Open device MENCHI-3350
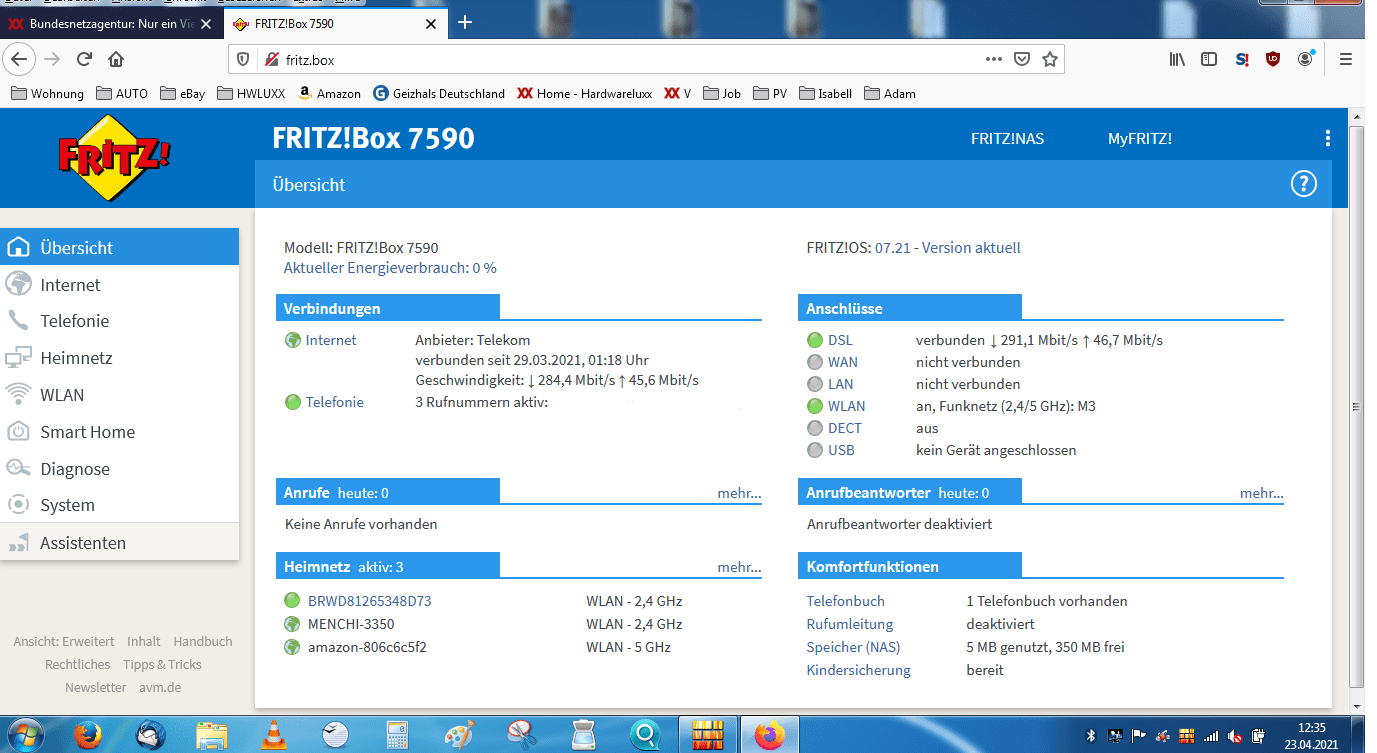Viewport: 1377px width, 753px height. [x=351, y=624]
